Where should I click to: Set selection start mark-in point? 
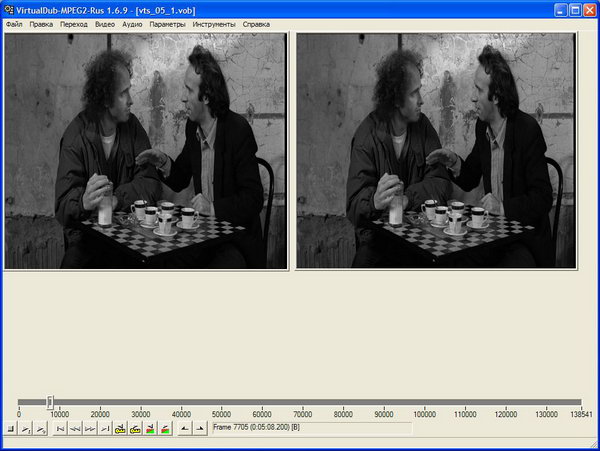(185, 428)
